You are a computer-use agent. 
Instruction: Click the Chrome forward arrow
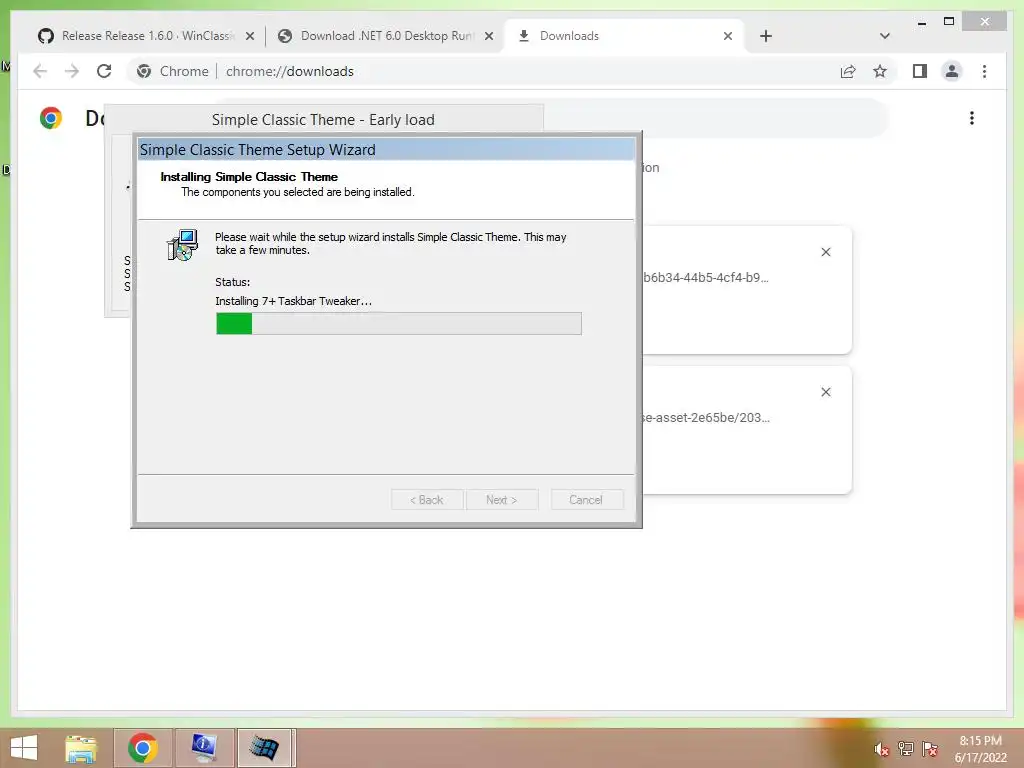[72, 71]
